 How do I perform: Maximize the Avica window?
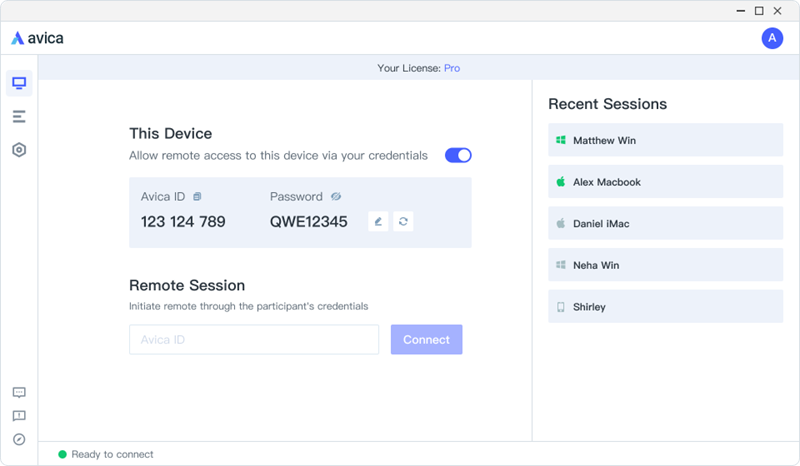coord(759,11)
